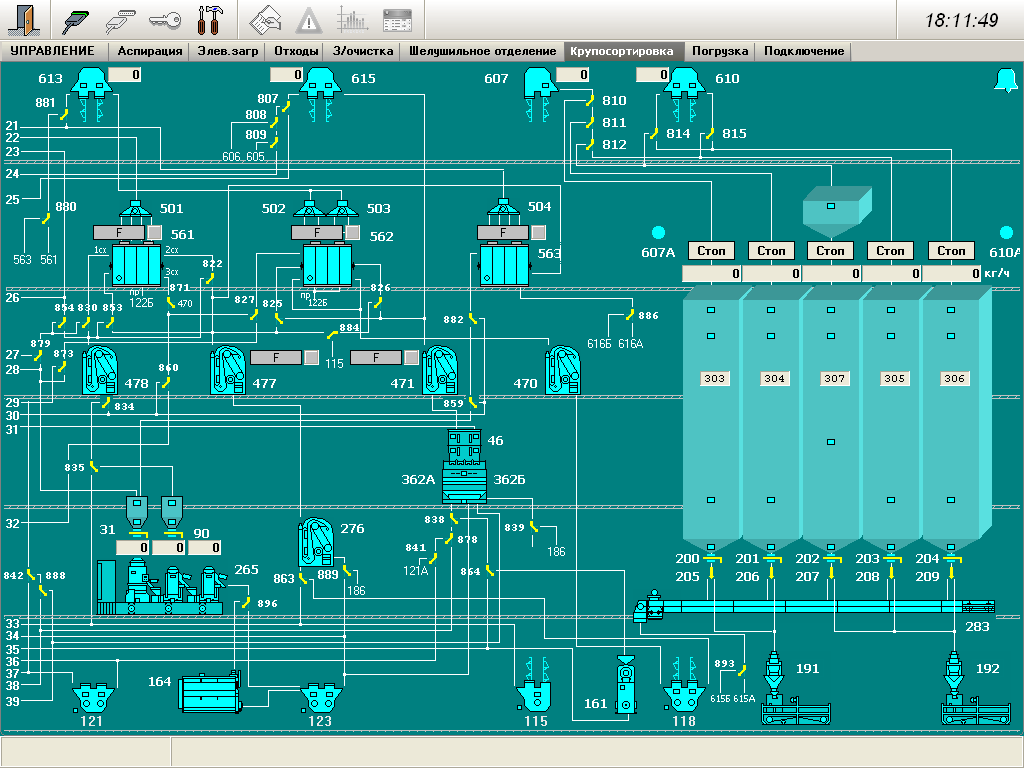Image resolution: width=1024 pixels, height=768 pixels.
Task: Click the green connect cable icon
Action: click(75, 19)
